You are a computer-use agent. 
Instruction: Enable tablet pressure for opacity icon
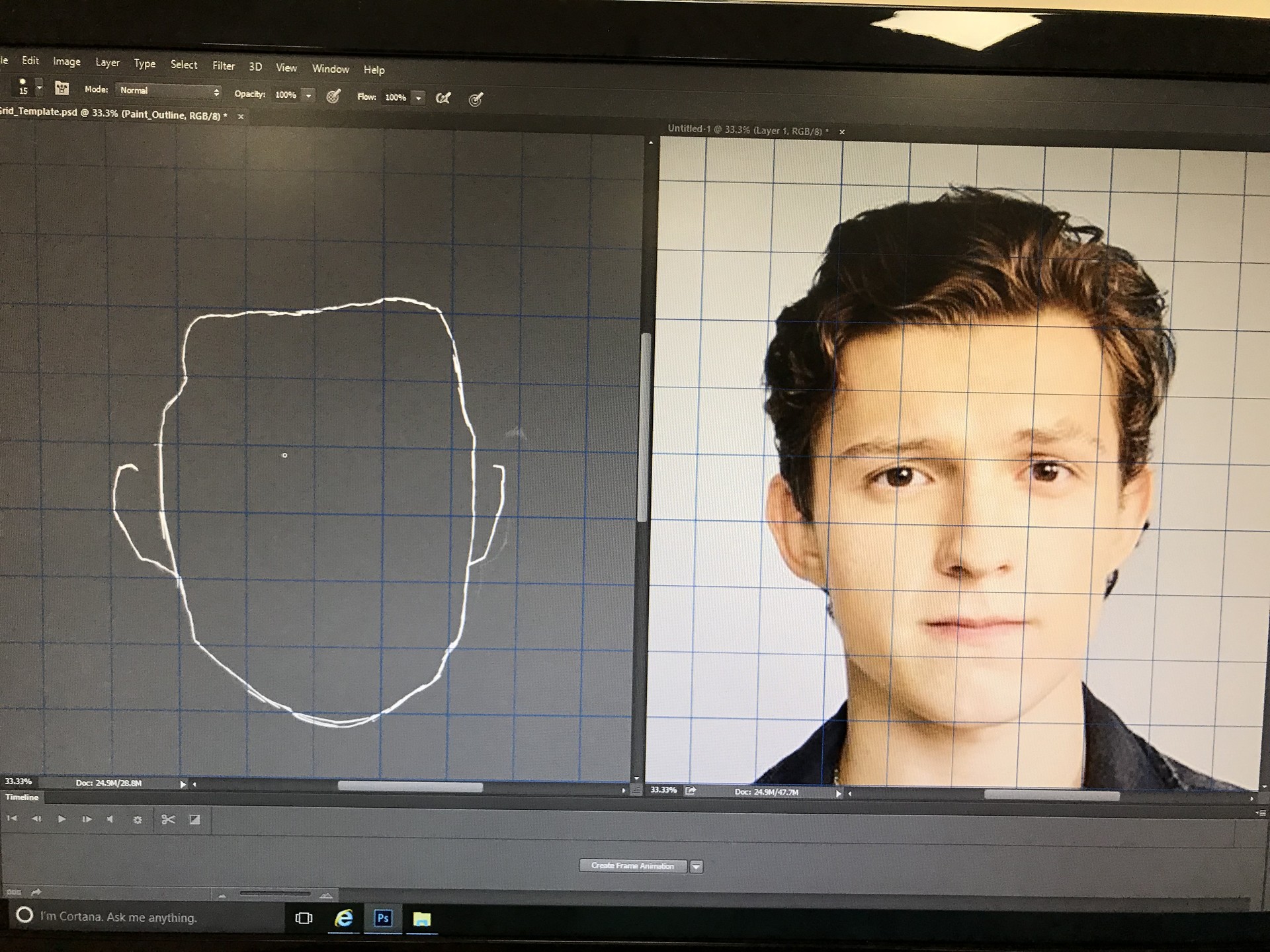pos(333,97)
